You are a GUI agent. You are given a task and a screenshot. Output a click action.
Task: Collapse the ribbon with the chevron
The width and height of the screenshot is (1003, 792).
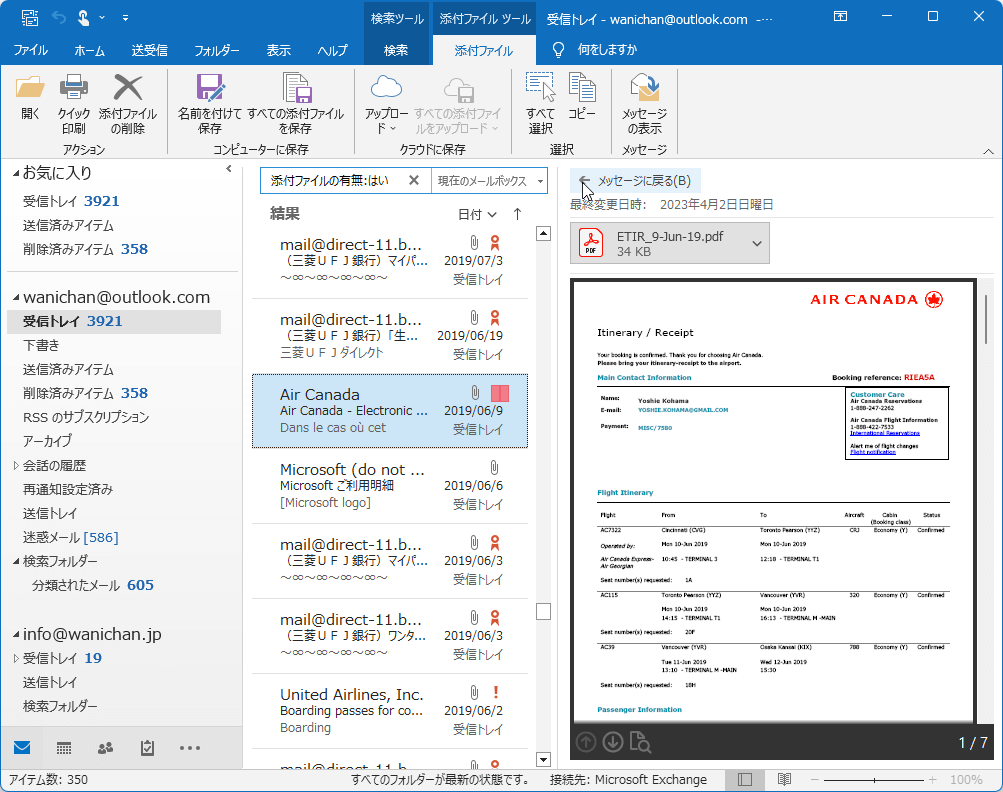click(988, 152)
